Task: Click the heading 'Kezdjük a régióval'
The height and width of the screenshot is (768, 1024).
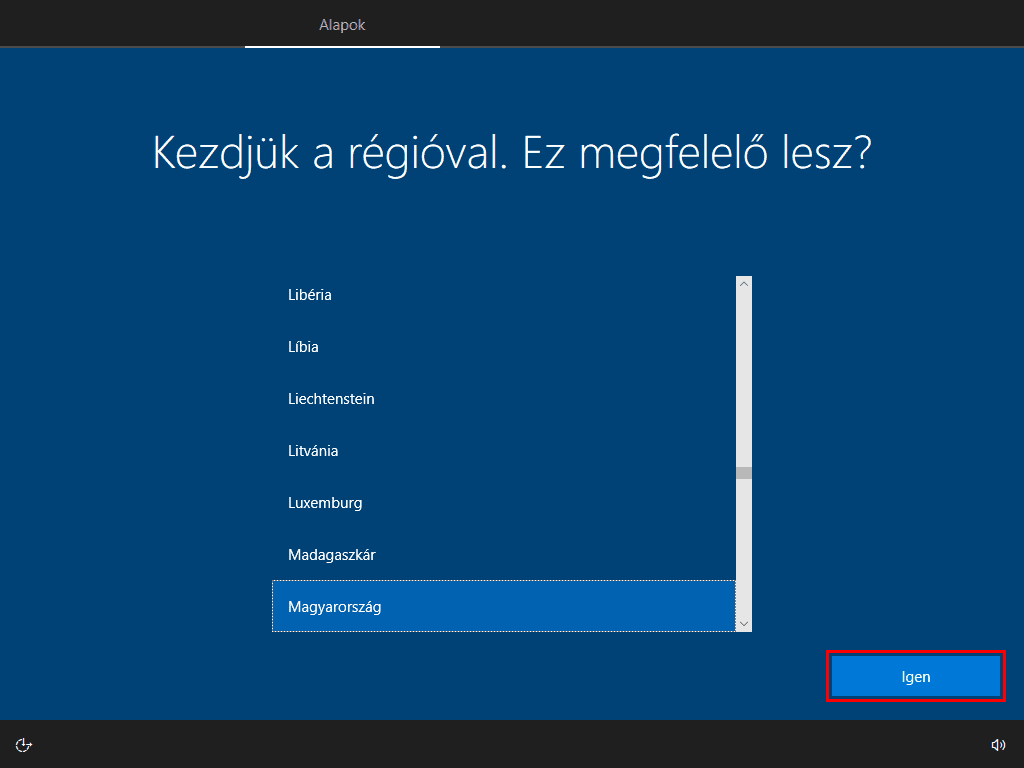Action: [x=511, y=152]
